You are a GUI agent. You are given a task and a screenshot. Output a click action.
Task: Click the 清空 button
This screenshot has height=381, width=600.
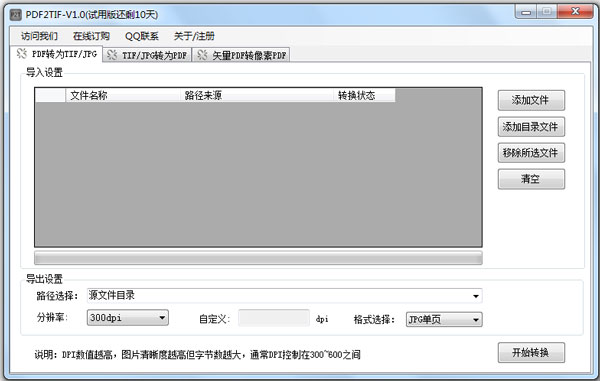(531, 179)
